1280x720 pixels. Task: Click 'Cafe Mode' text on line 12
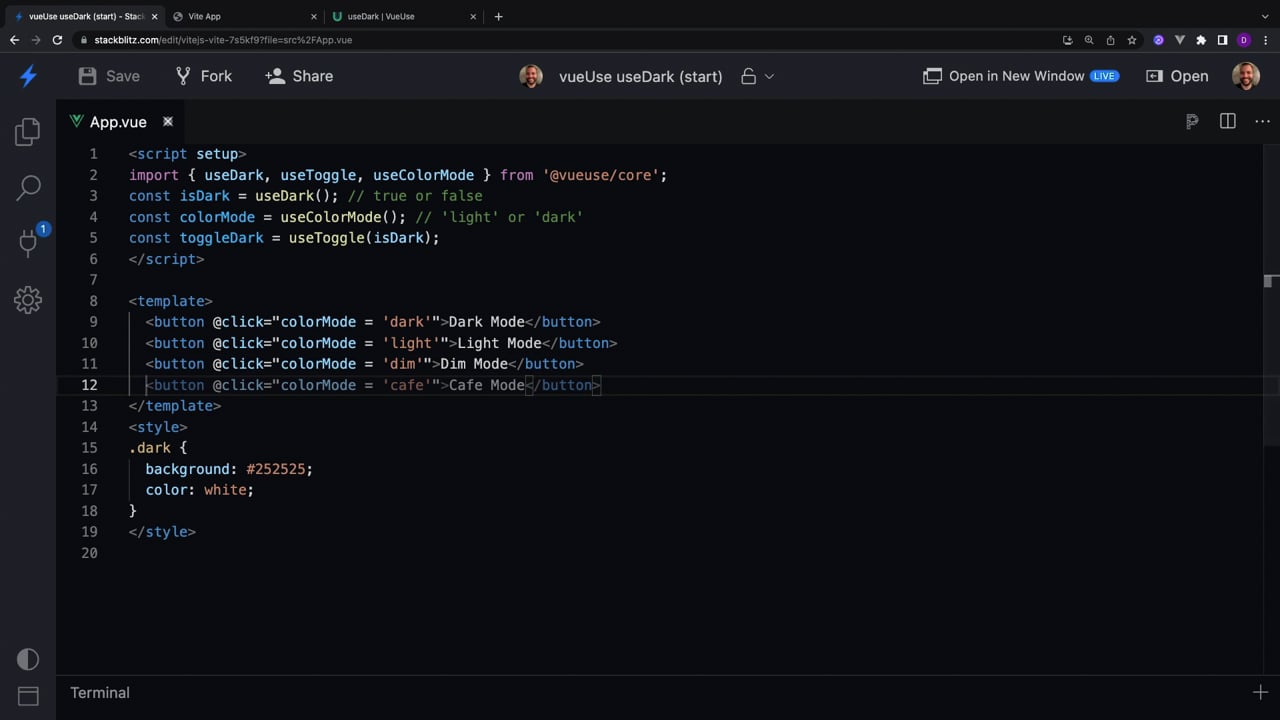point(487,385)
